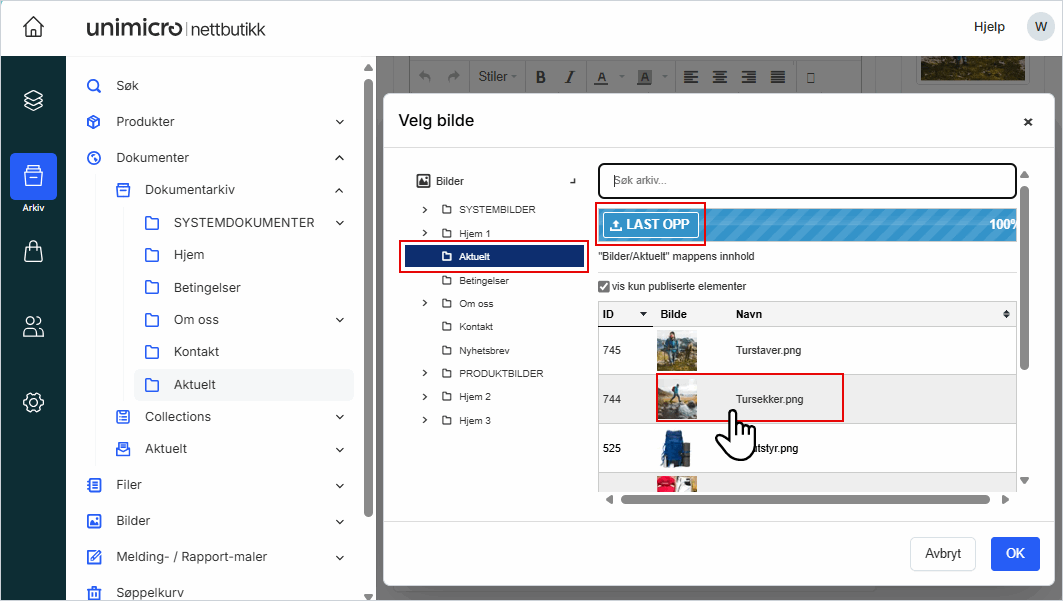
Task: Expand the Produkter menu chevron
Action: pyautogui.click(x=339, y=122)
